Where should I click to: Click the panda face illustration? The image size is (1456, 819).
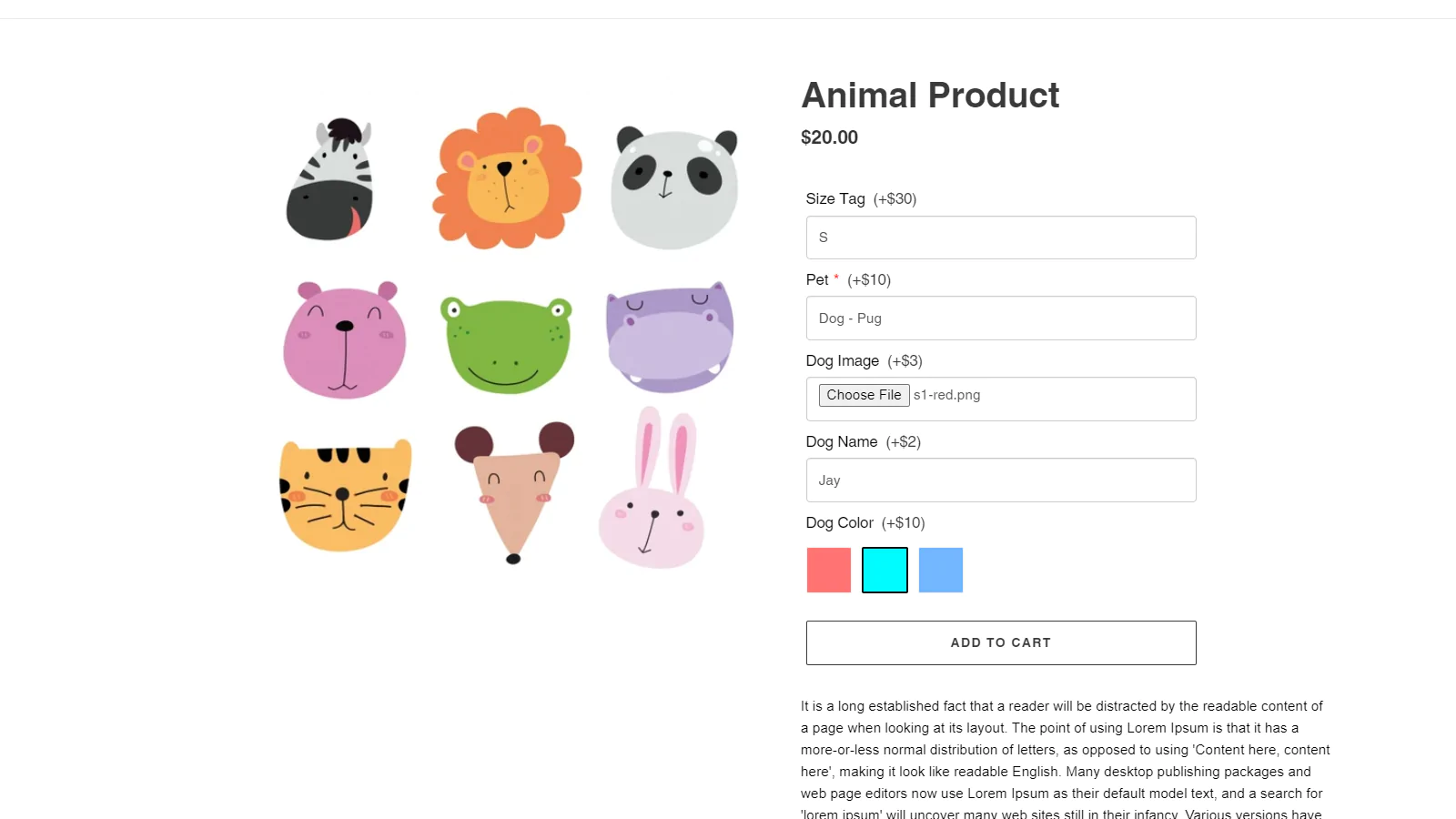coord(674,188)
